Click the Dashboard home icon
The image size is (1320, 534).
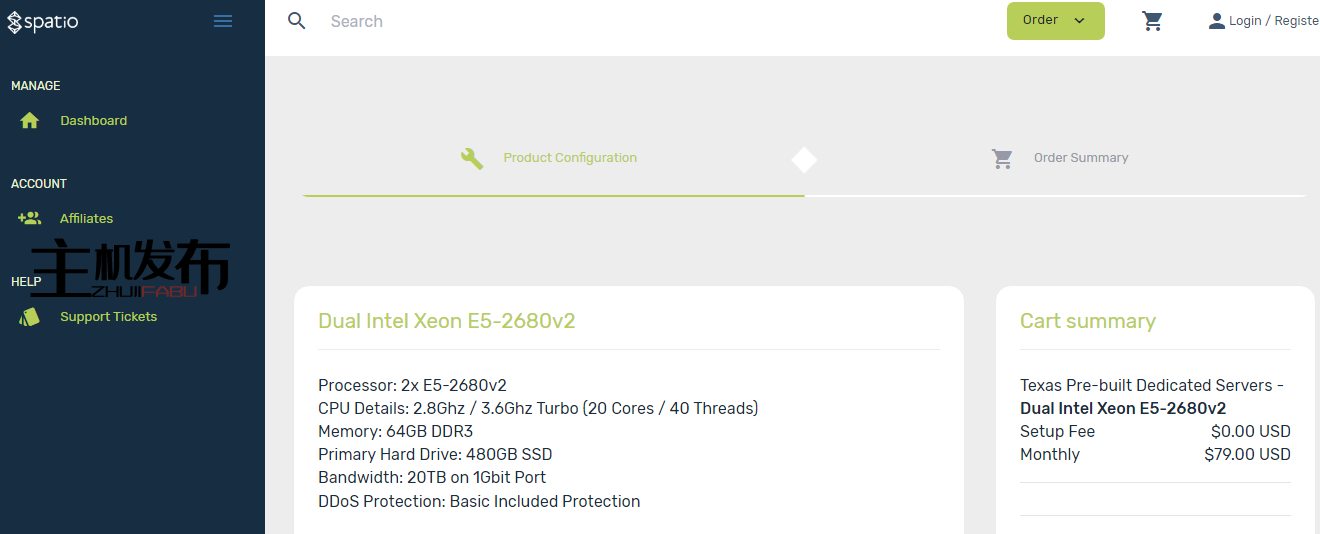(x=30, y=121)
